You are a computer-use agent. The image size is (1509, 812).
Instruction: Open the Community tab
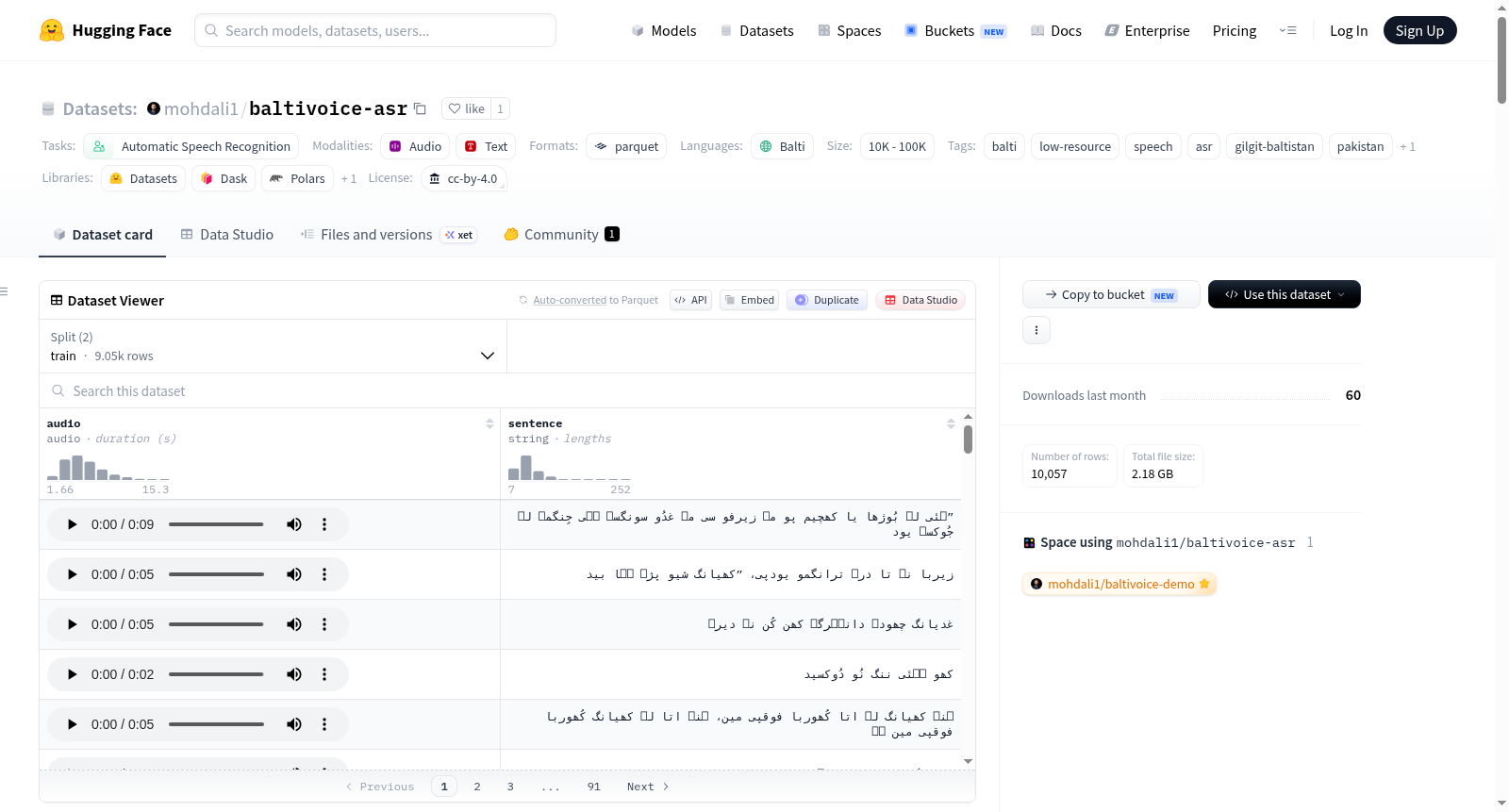(x=562, y=235)
